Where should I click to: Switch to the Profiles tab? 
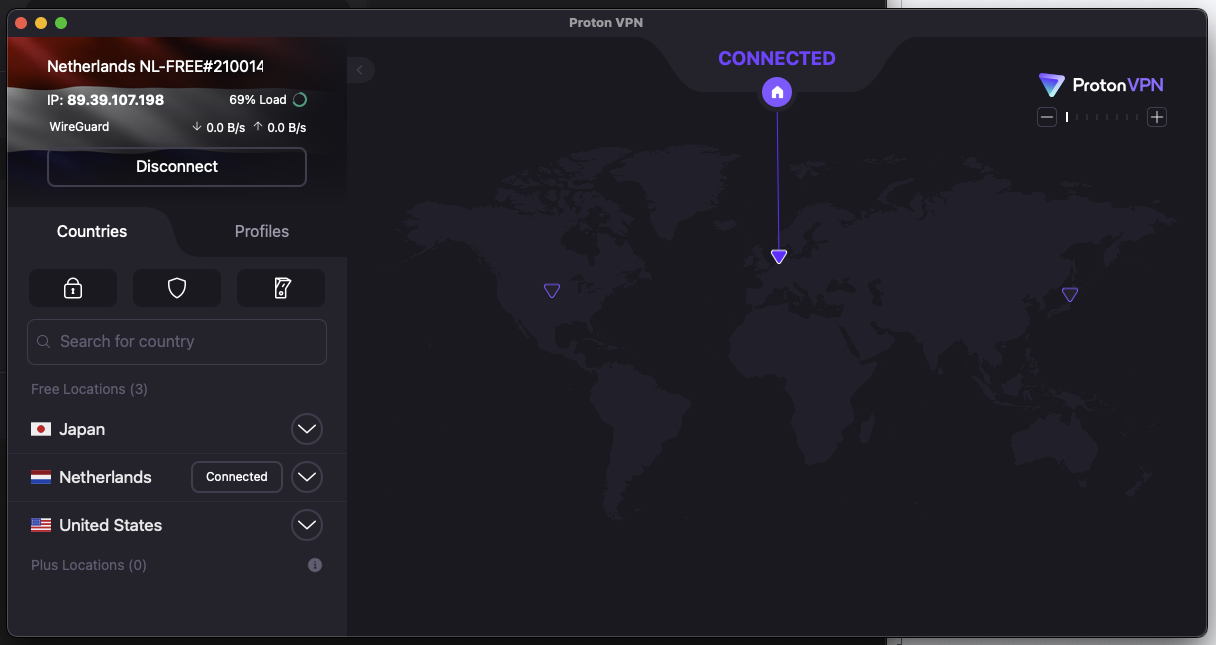[261, 231]
